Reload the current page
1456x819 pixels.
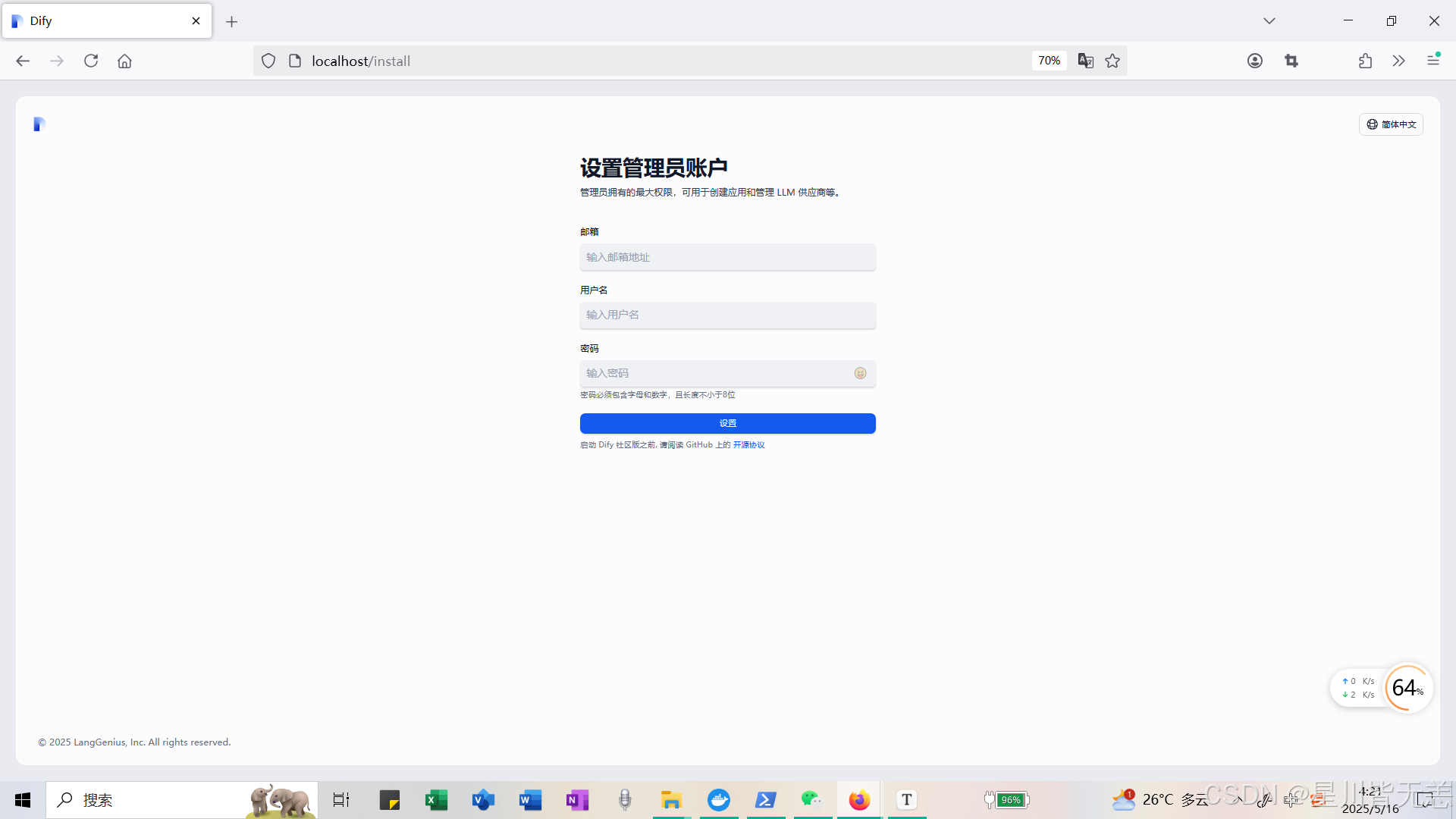pyautogui.click(x=91, y=61)
